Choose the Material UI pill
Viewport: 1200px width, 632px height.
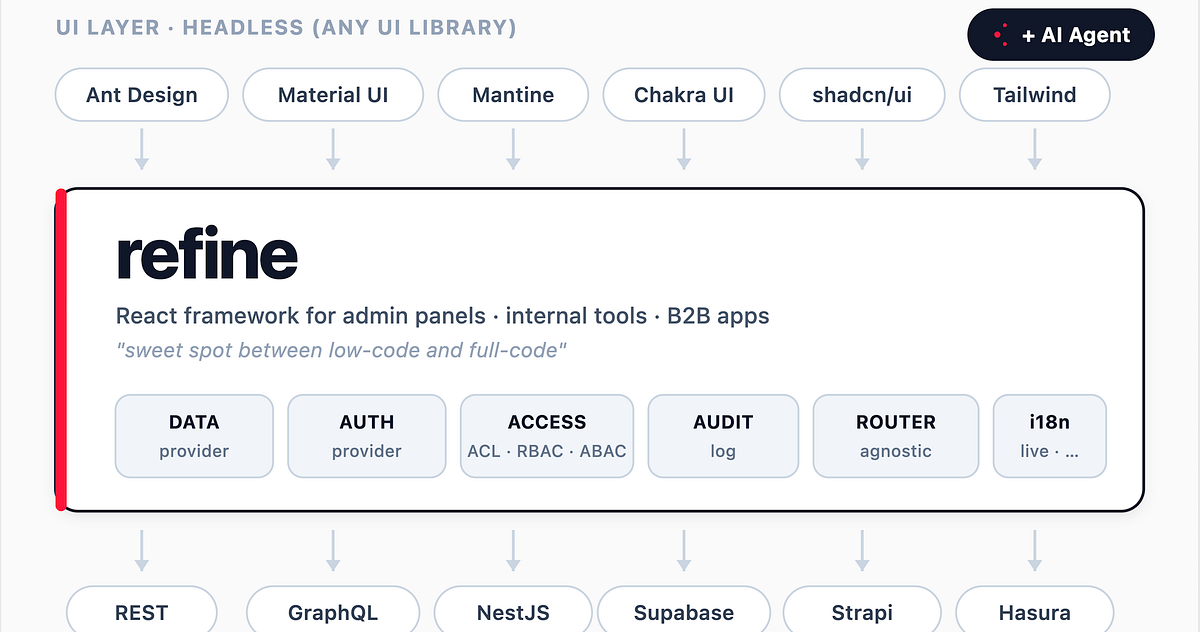tap(333, 95)
